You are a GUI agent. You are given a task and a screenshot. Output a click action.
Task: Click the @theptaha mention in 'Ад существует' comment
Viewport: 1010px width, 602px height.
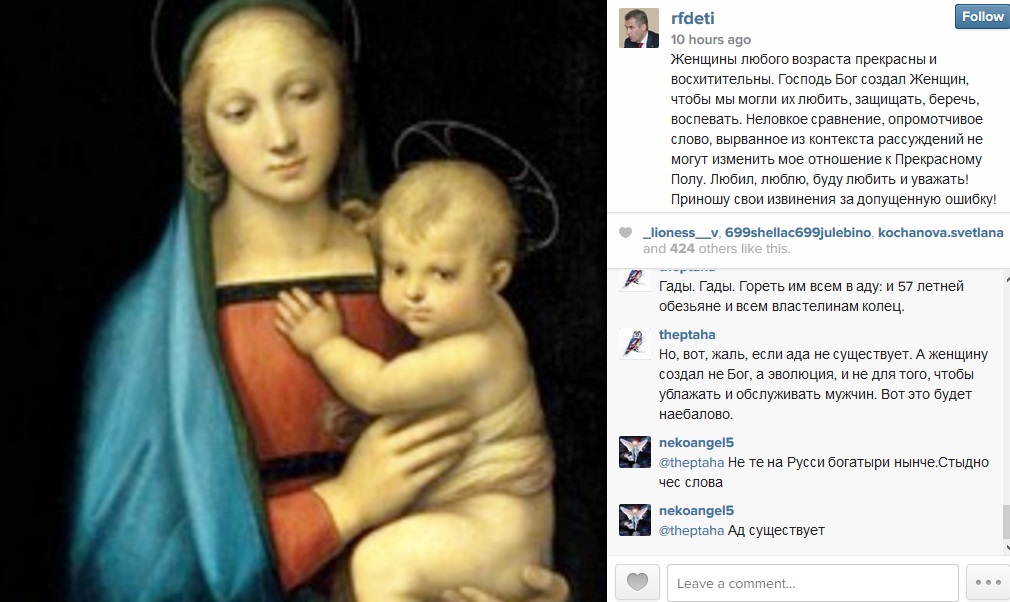coord(691,531)
